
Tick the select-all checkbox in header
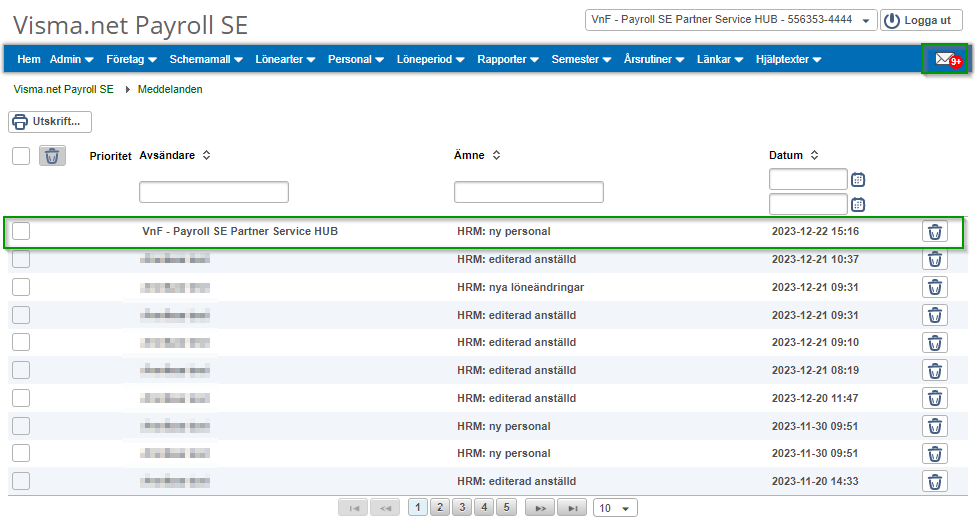click(21, 155)
